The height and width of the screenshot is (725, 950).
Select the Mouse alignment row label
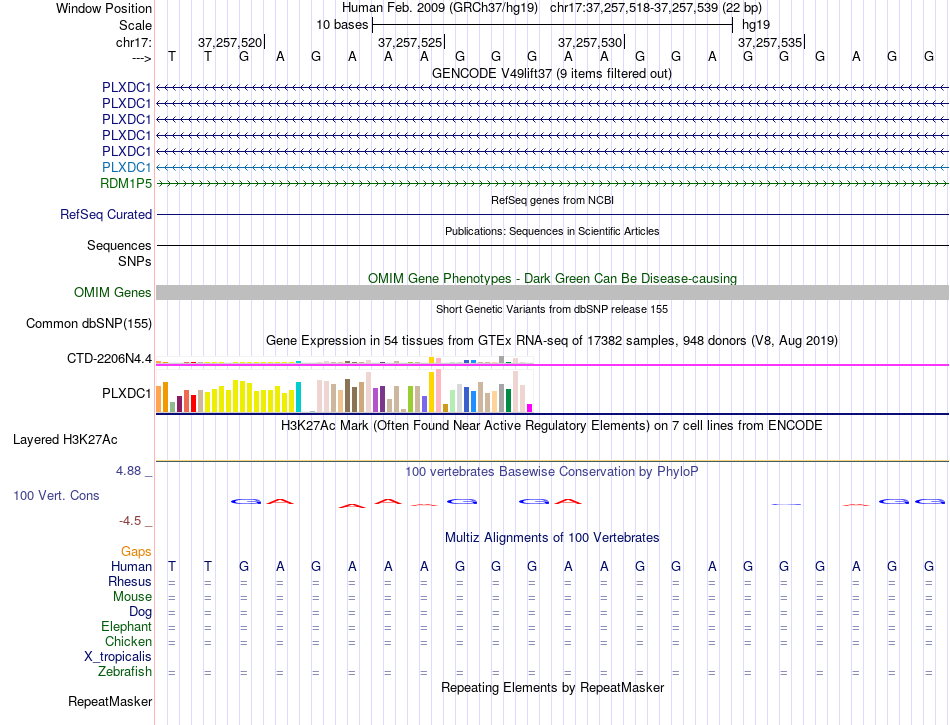pyautogui.click(x=132, y=597)
